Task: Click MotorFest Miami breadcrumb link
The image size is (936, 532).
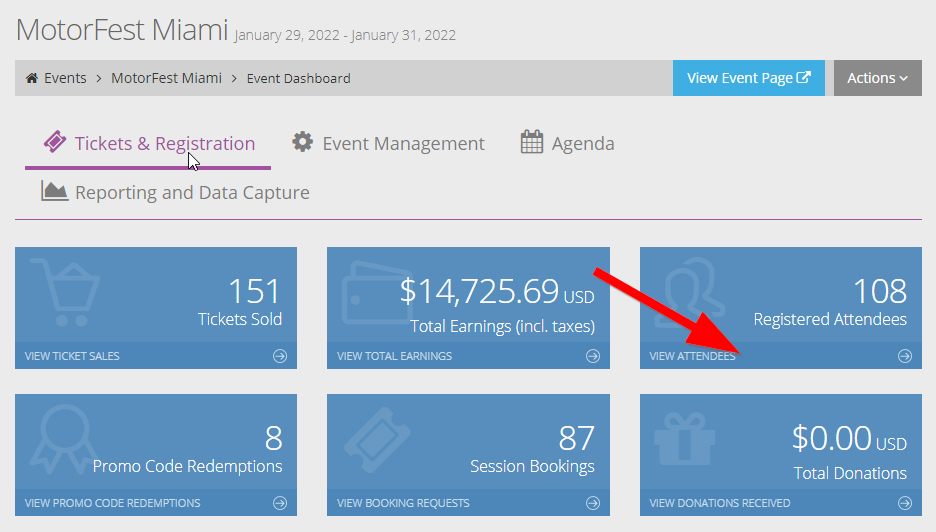Action: pos(167,78)
